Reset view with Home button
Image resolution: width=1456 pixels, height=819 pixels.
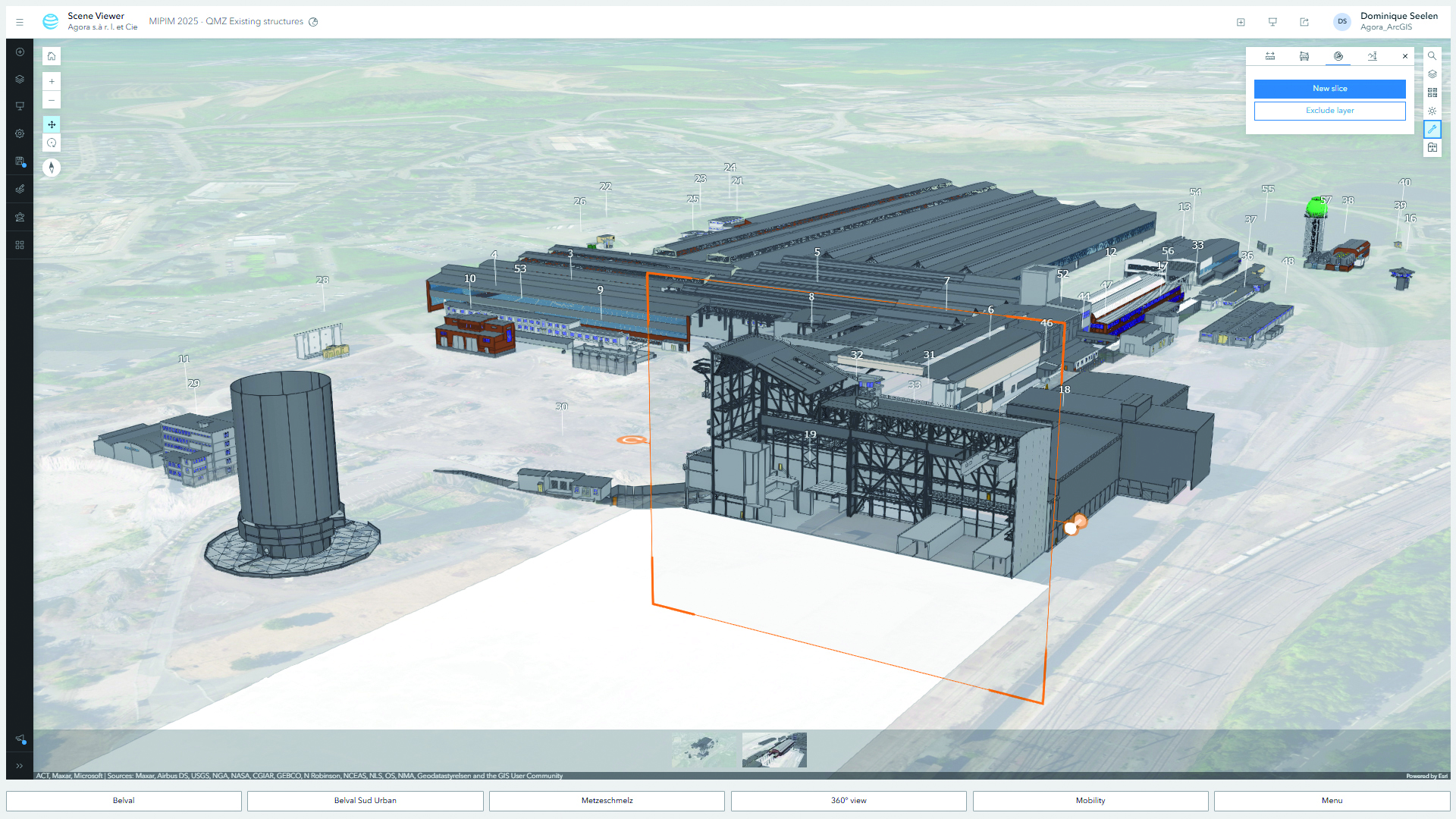tap(52, 56)
